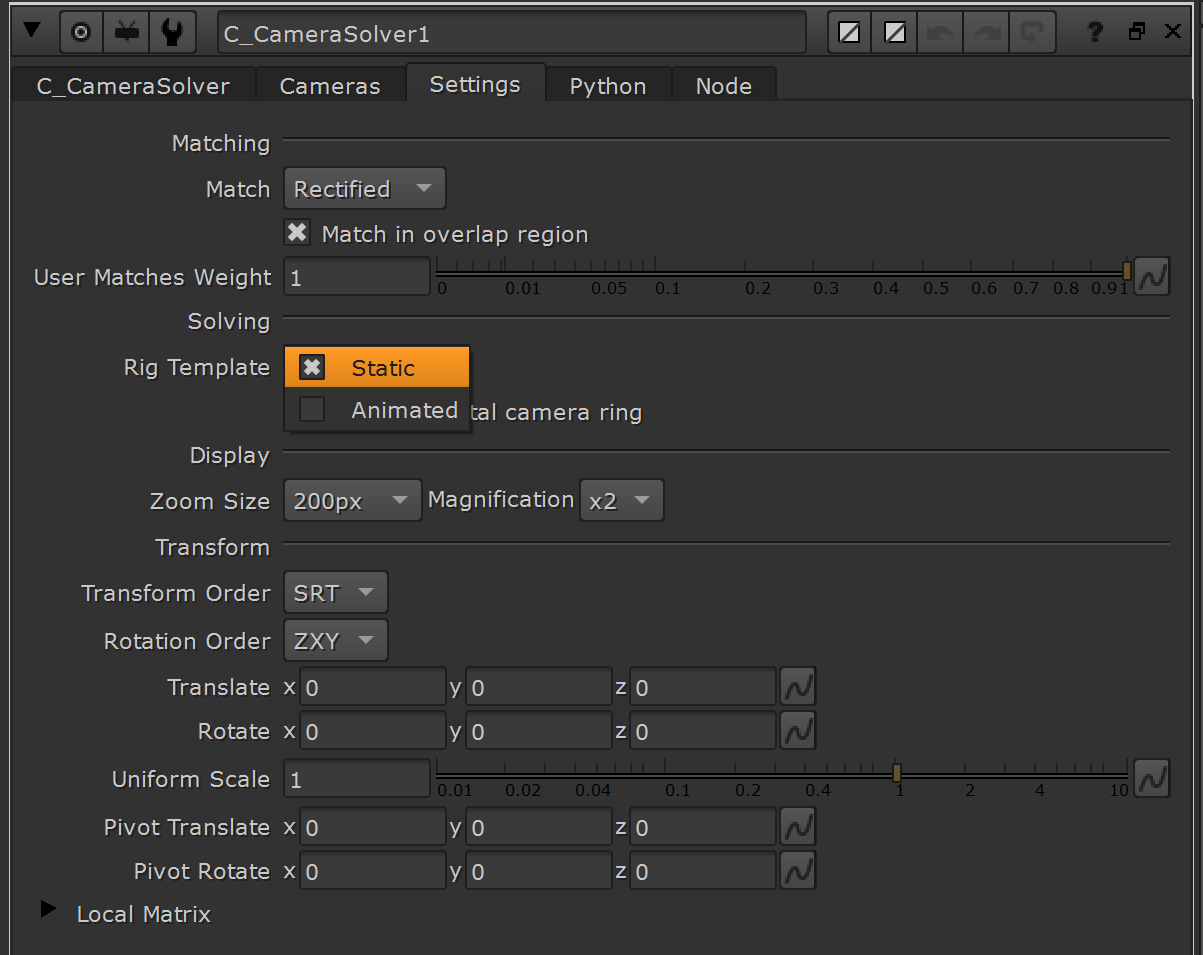Click the Translate z field
1203x955 pixels.
[703, 687]
